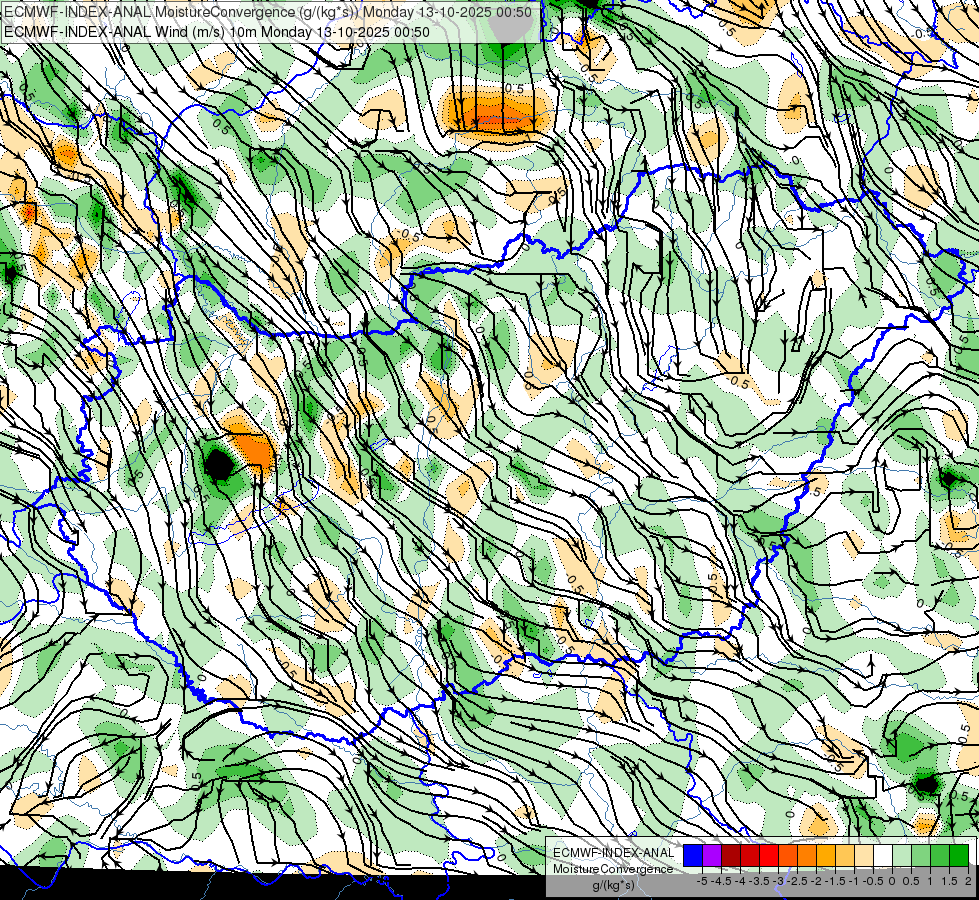979x900 pixels.
Task: Click the '-2.5' tick label on the legend scale
Action: tap(797, 881)
